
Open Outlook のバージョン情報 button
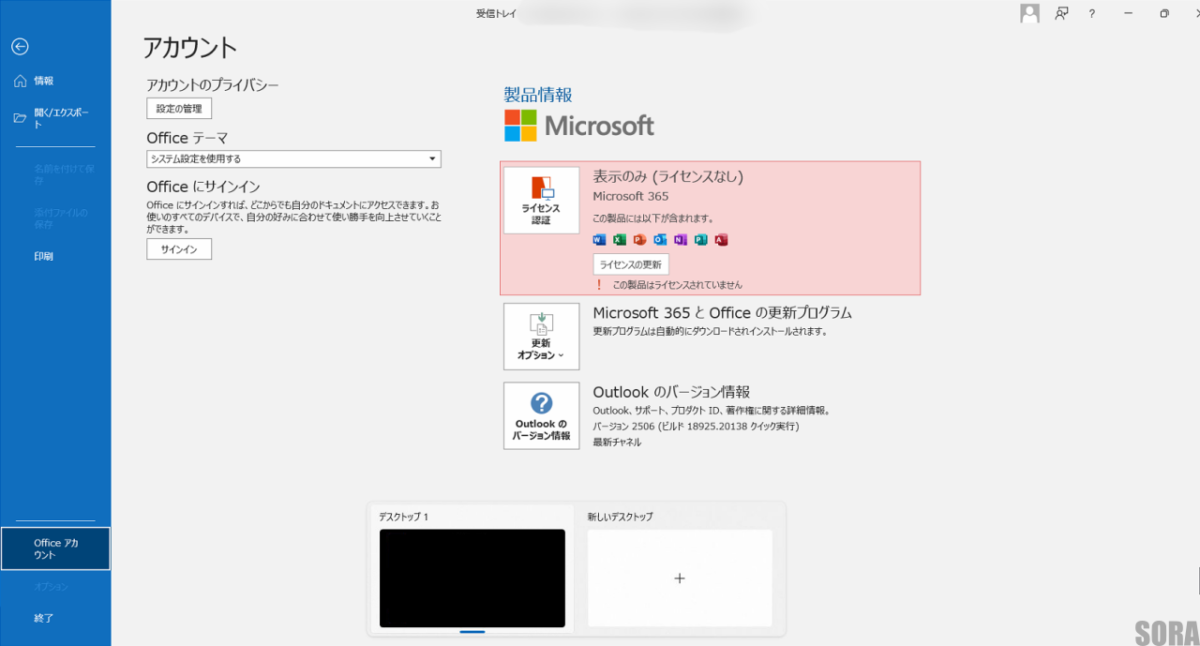tap(541, 416)
